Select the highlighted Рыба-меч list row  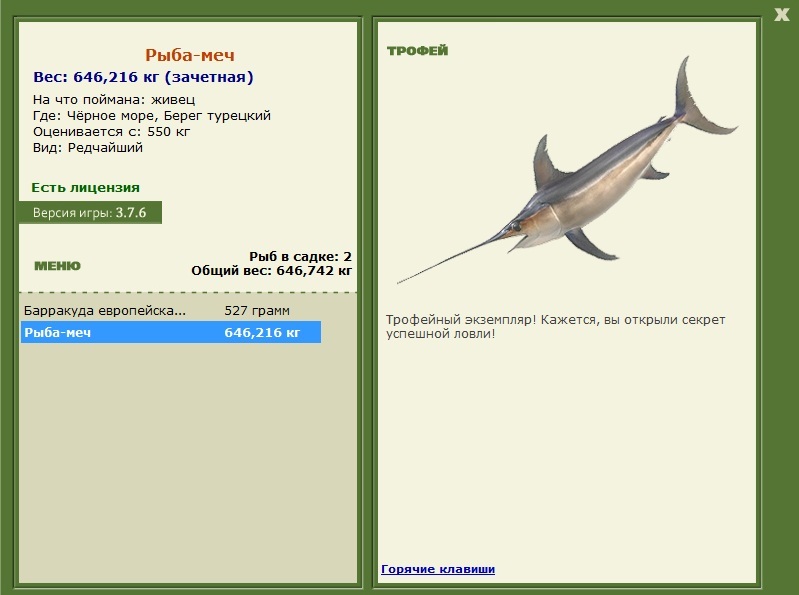[x=171, y=332]
